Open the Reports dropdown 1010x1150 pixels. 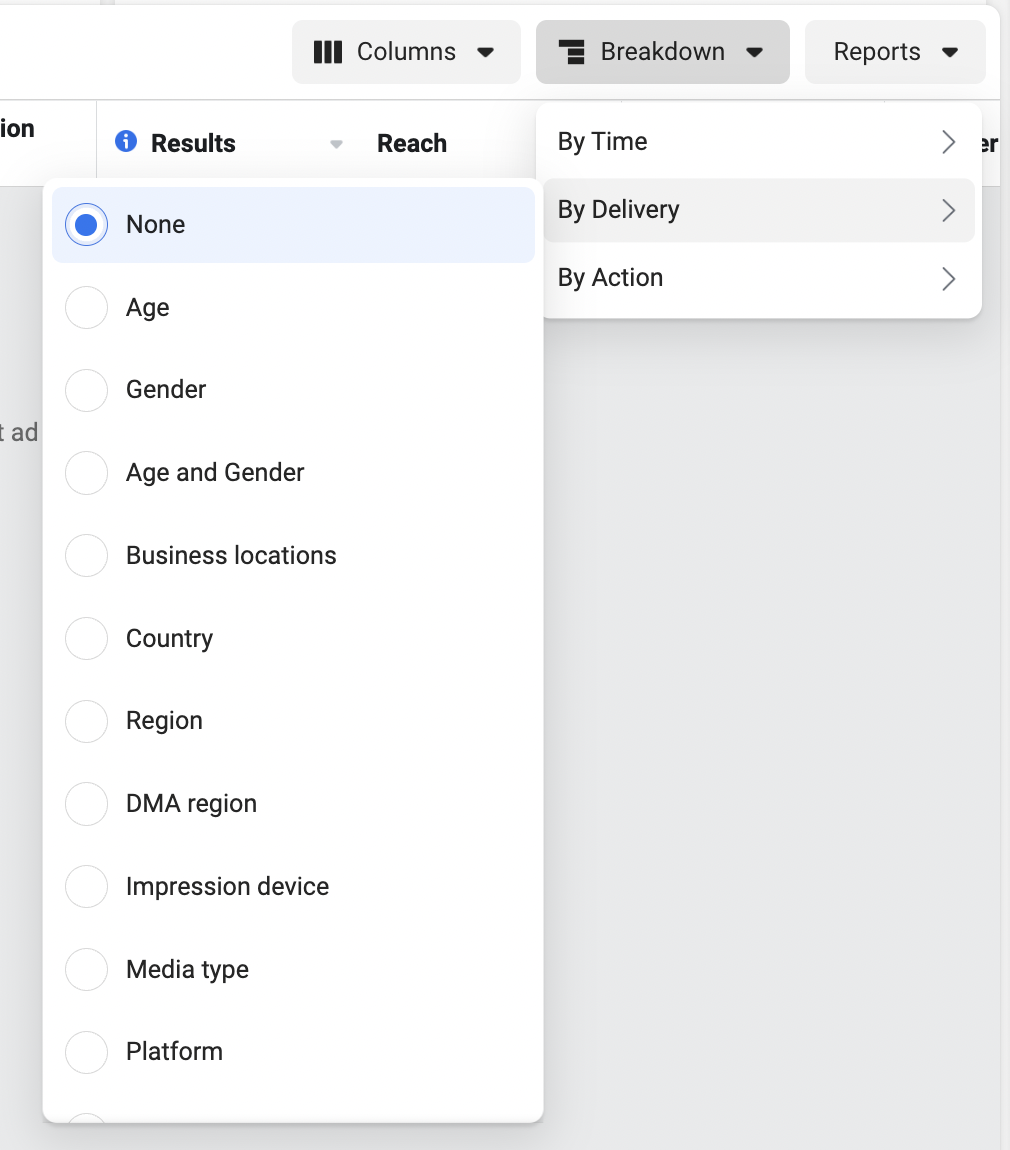coord(895,51)
